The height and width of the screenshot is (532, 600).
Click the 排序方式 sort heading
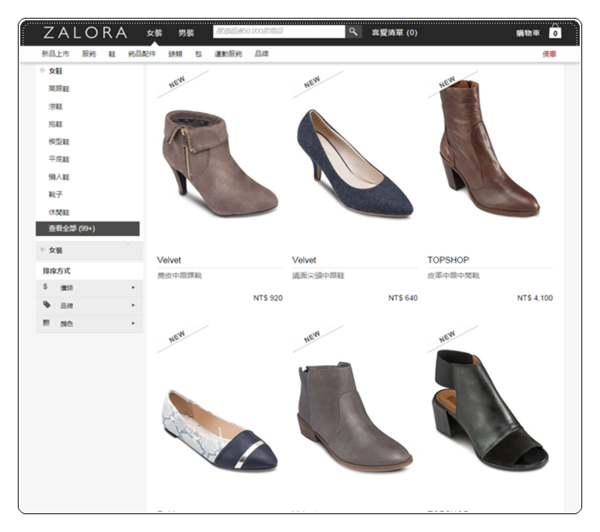pos(57,271)
